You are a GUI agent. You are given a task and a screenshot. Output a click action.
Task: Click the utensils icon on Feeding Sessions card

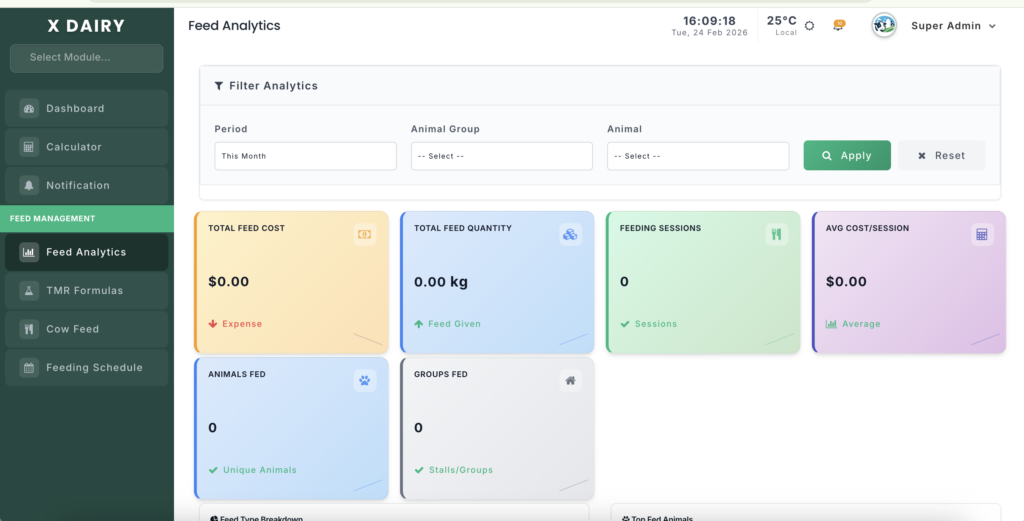(x=776, y=234)
